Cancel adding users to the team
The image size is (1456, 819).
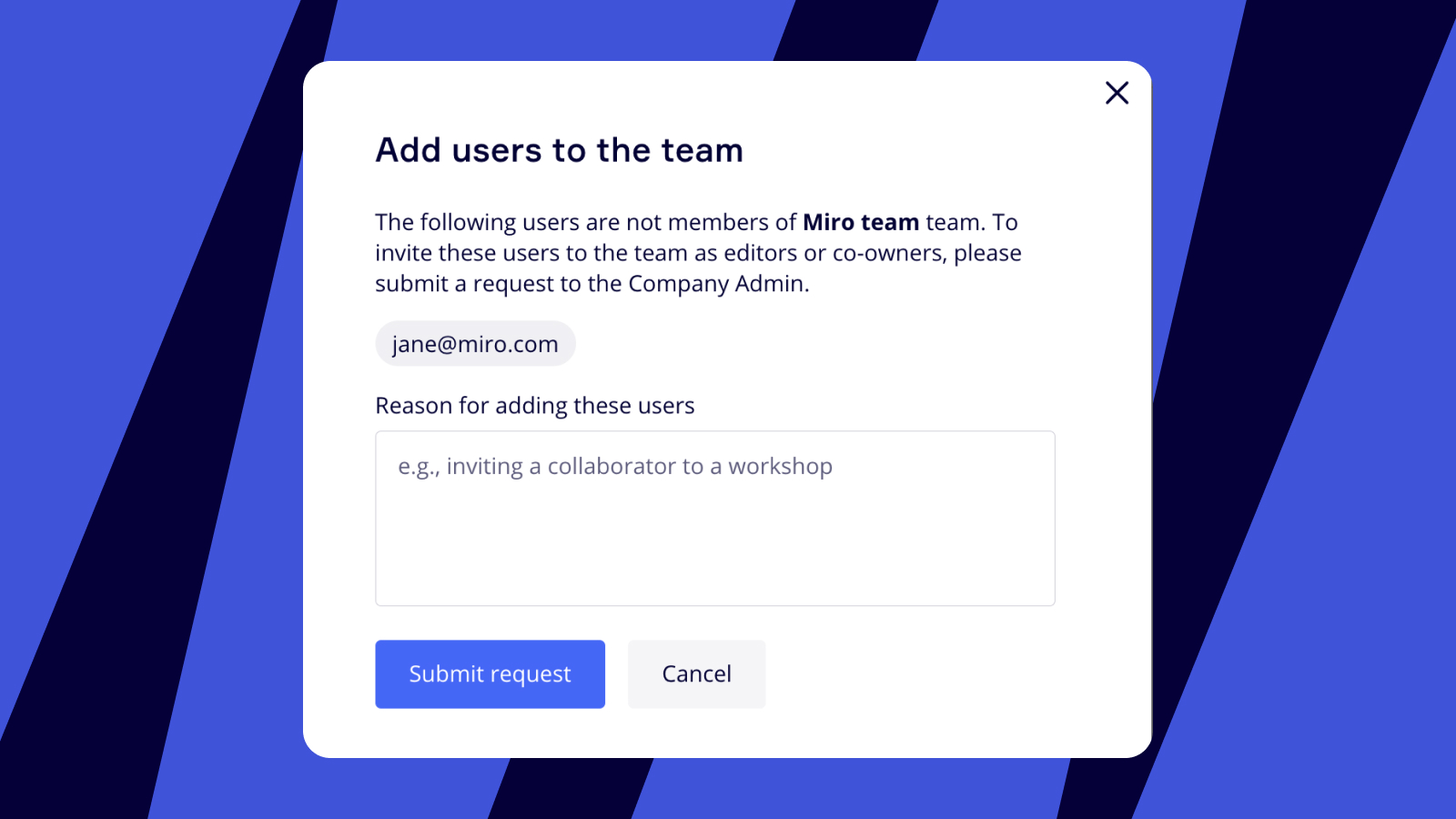tap(696, 674)
